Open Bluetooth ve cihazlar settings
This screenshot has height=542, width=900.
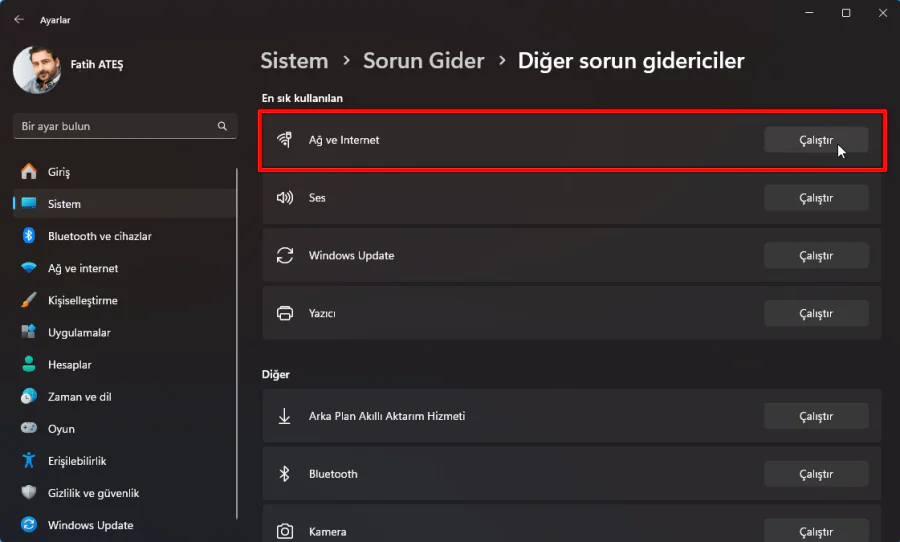pos(125,236)
